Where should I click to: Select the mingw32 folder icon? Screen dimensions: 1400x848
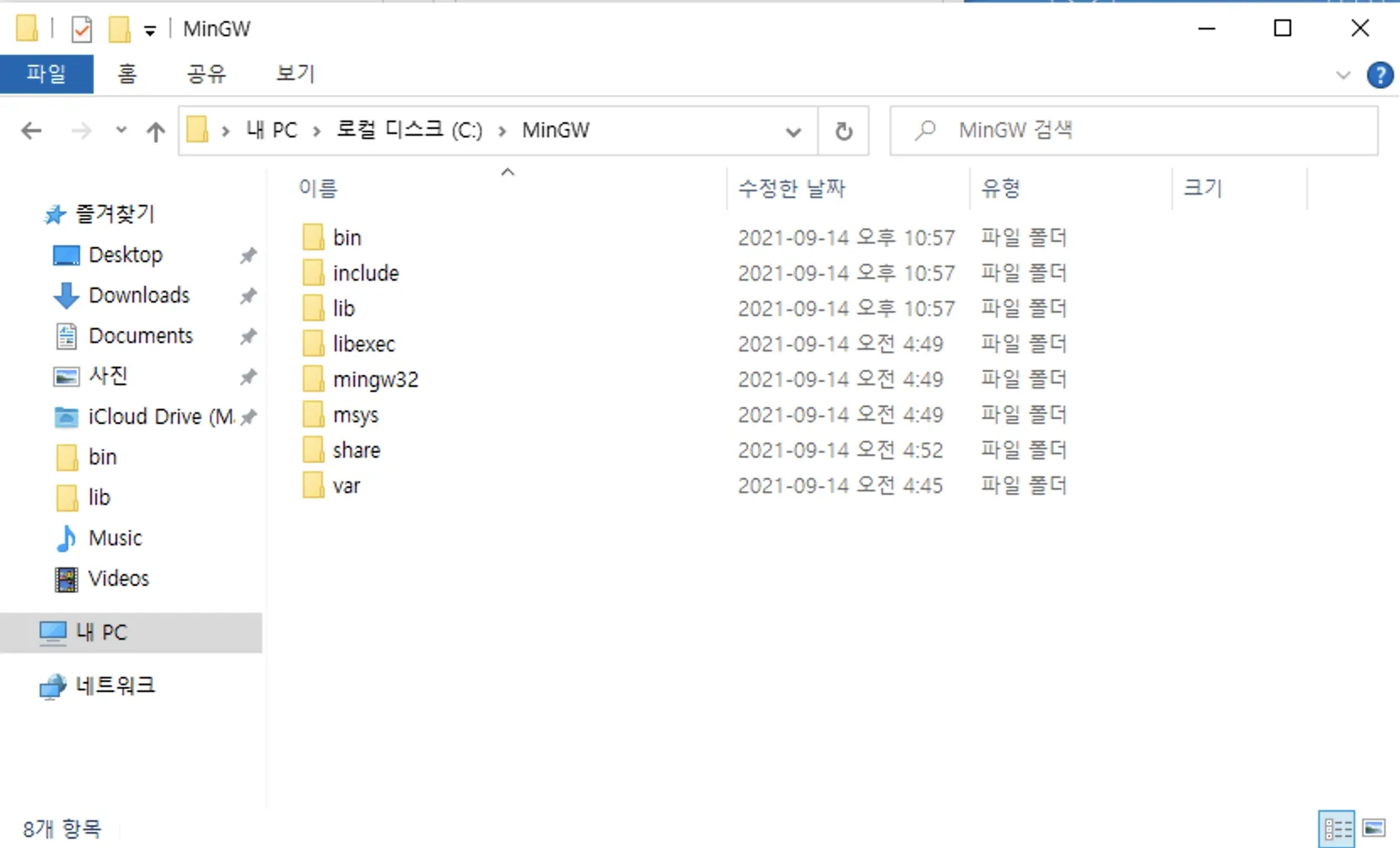click(x=313, y=378)
